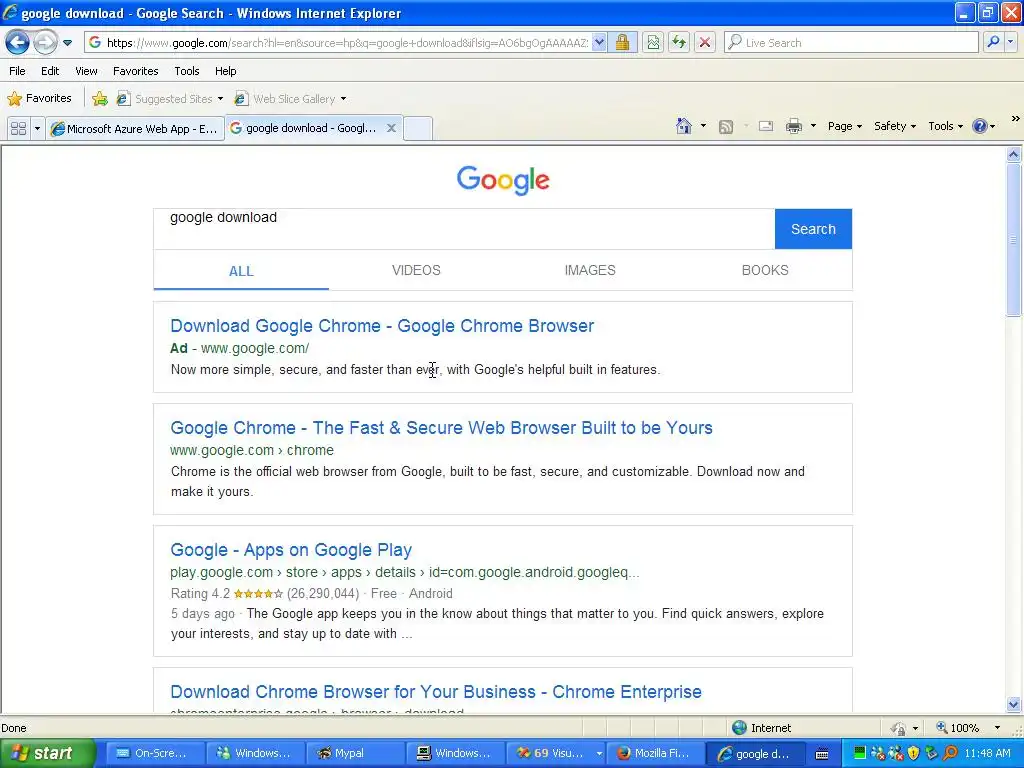Switch to Microsoft Azure Web App tab
Screen dimensions: 1024x768
(135, 129)
